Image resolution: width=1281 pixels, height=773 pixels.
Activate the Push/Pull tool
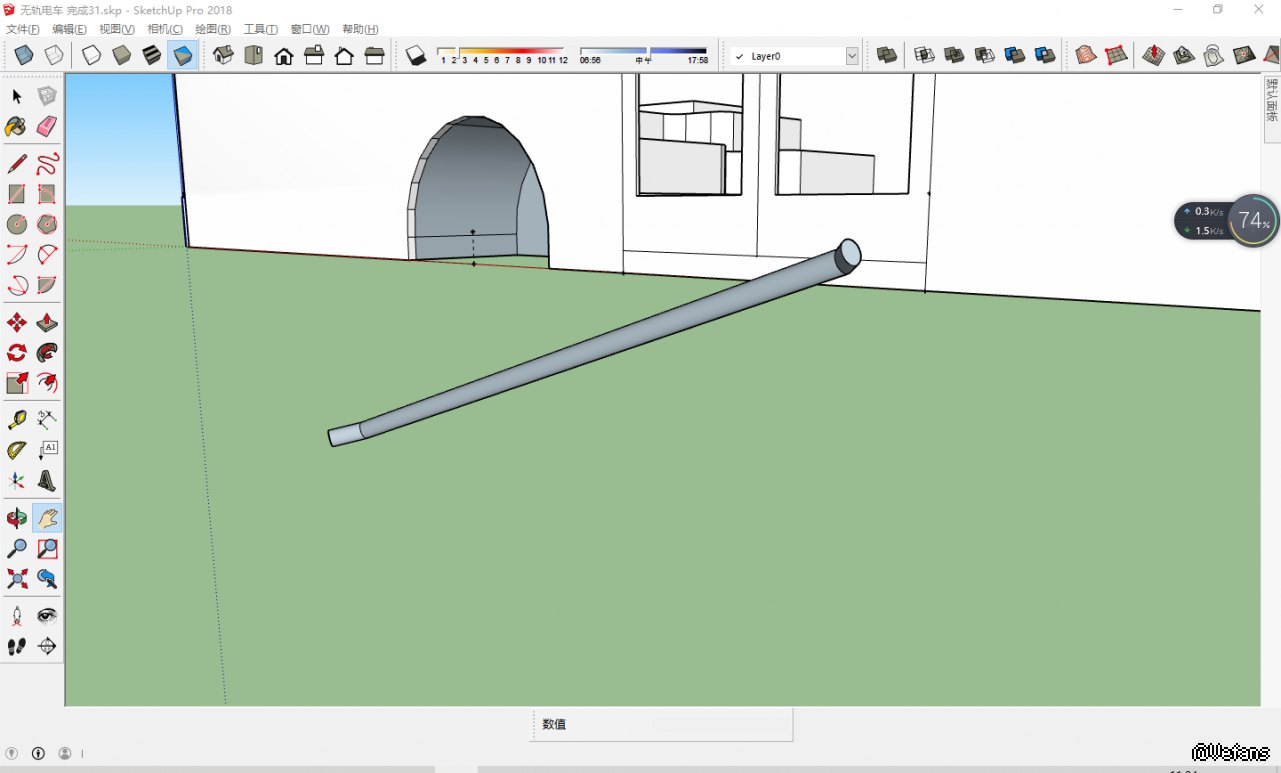[47, 323]
